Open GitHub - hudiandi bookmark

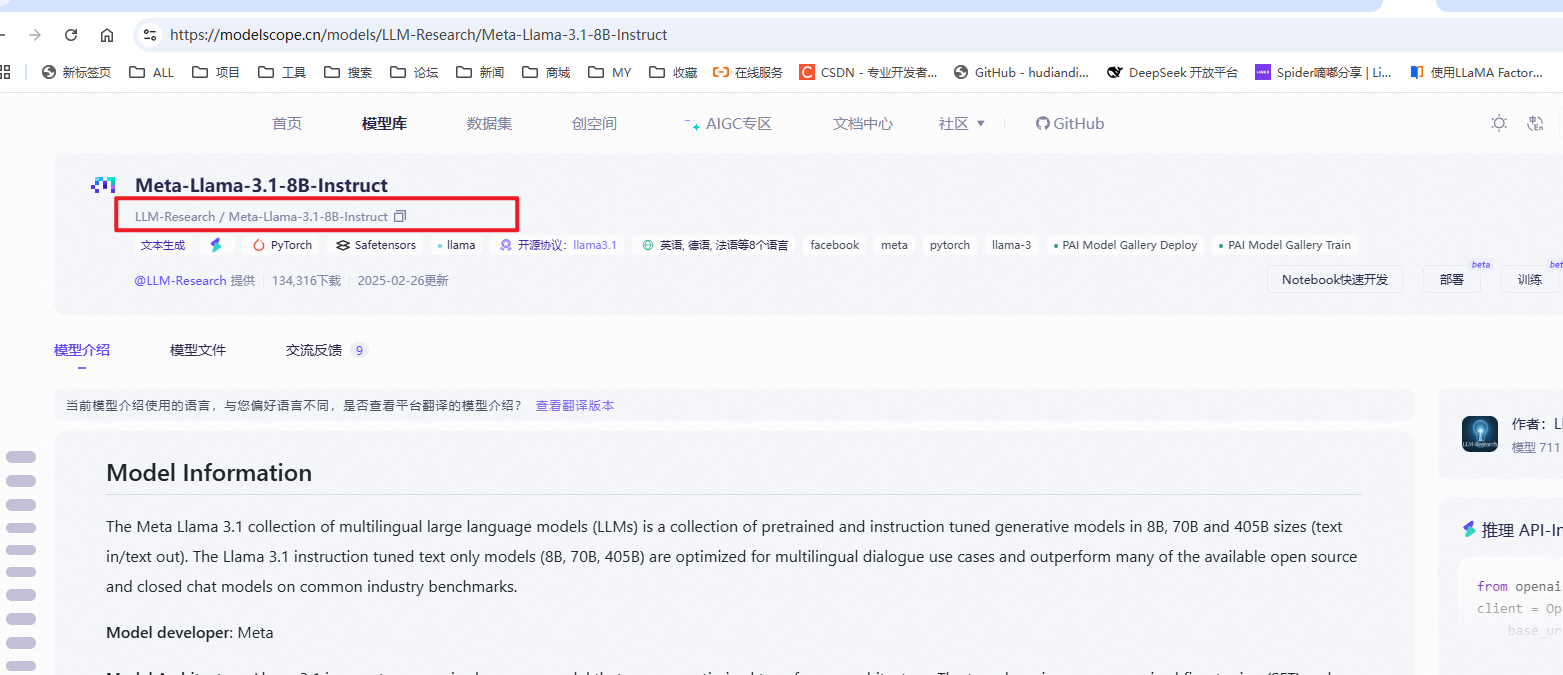tap(1023, 72)
